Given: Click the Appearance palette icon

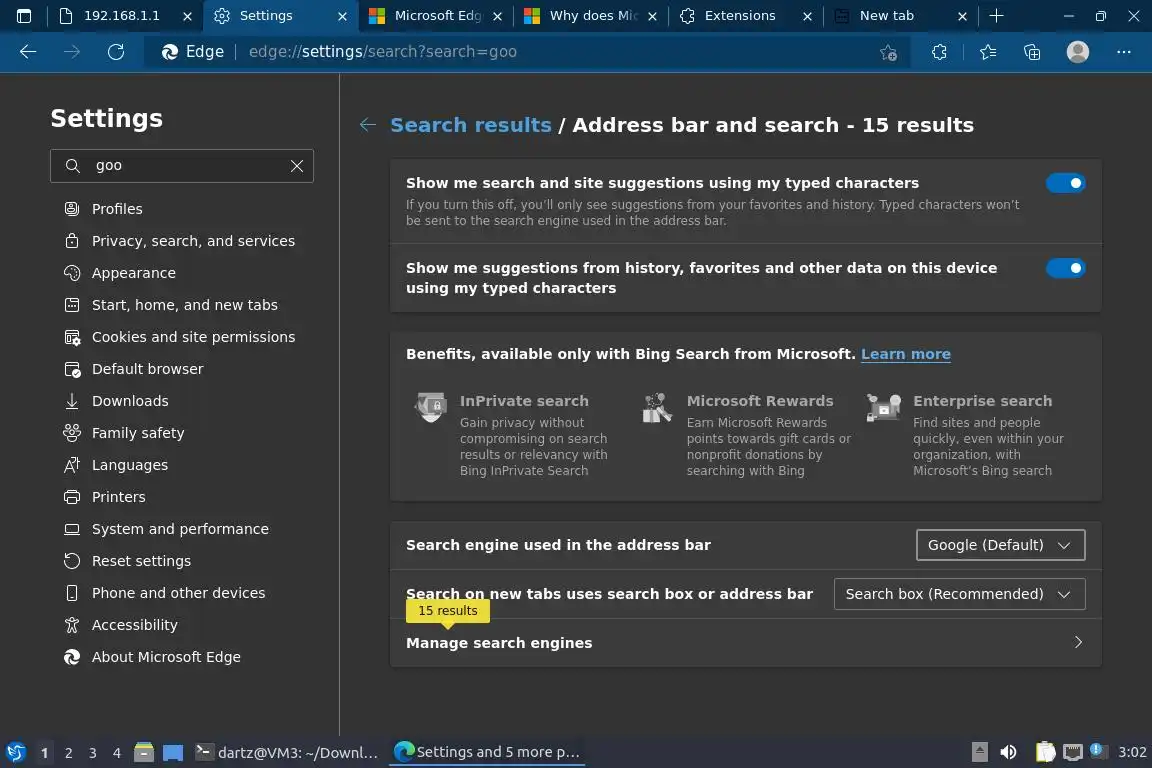Looking at the screenshot, I should click(72, 273).
